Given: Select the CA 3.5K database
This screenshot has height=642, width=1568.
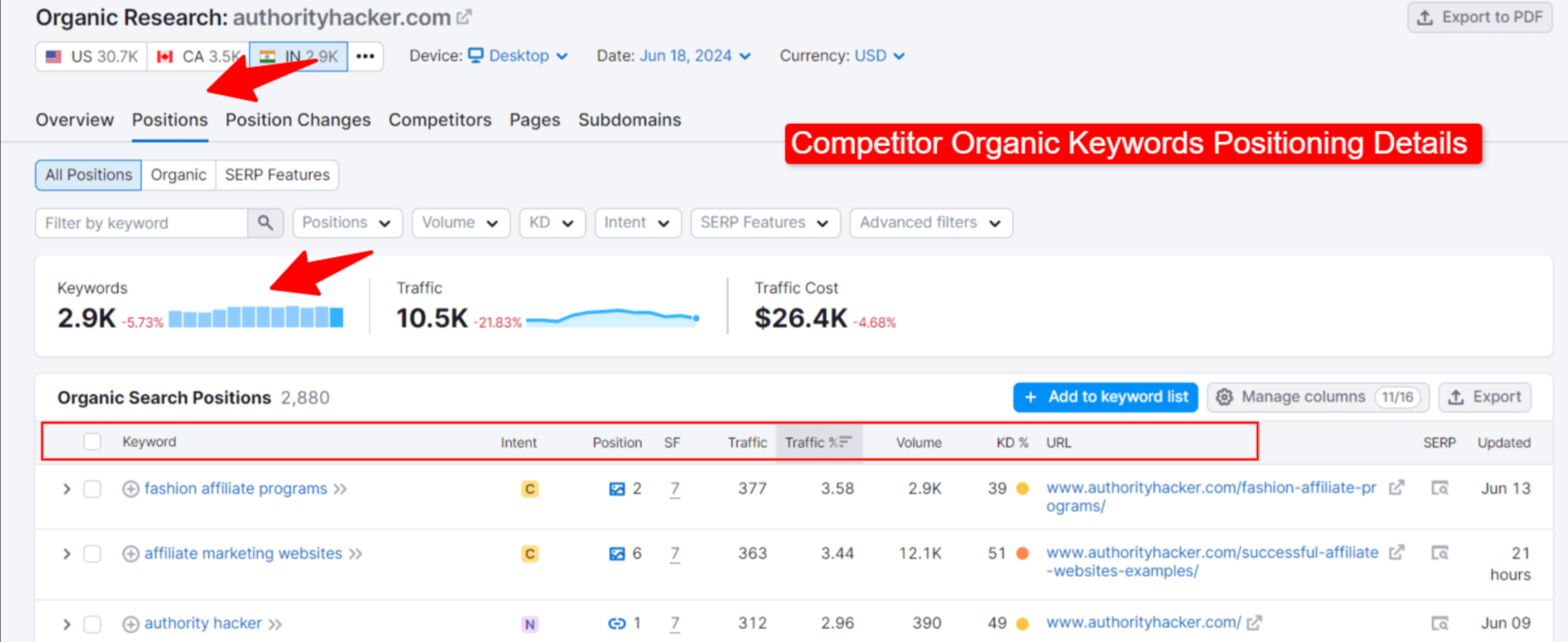Looking at the screenshot, I should (198, 57).
